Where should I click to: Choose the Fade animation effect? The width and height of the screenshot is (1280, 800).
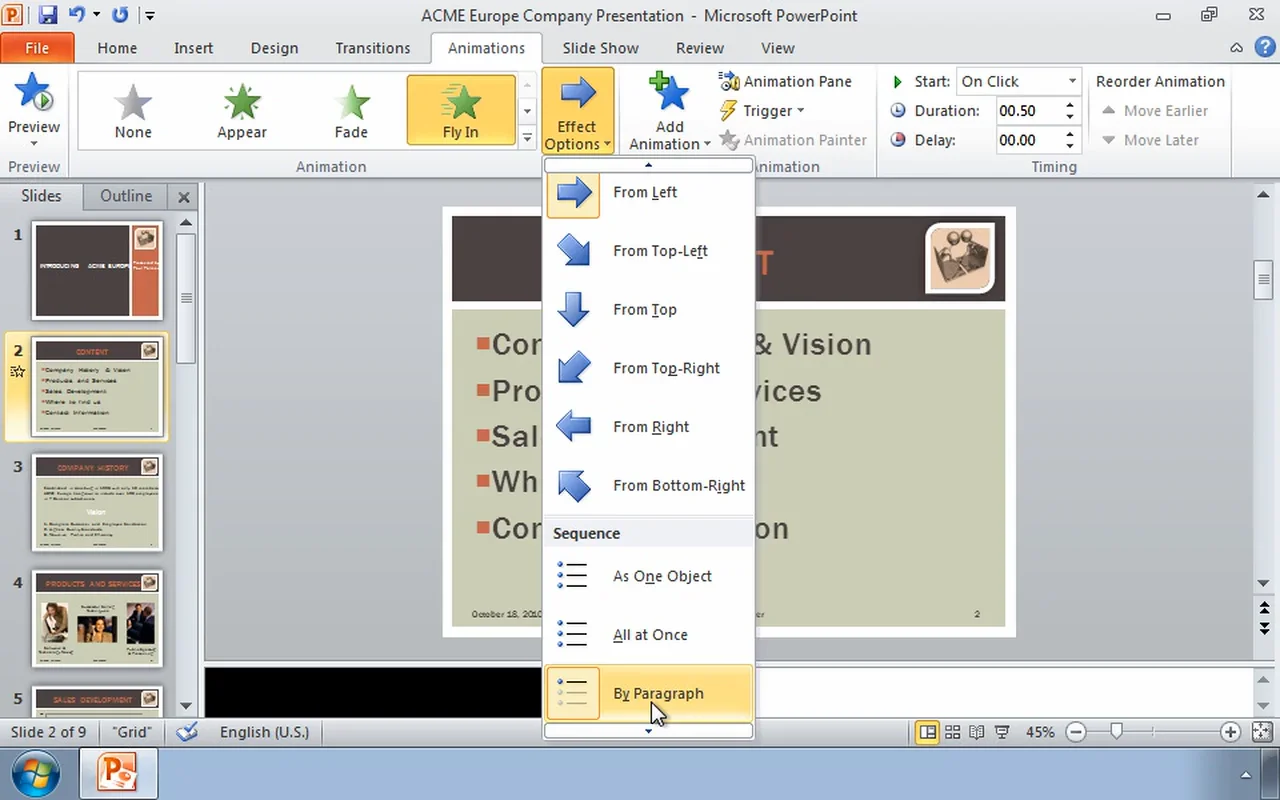pyautogui.click(x=351, y=110)
